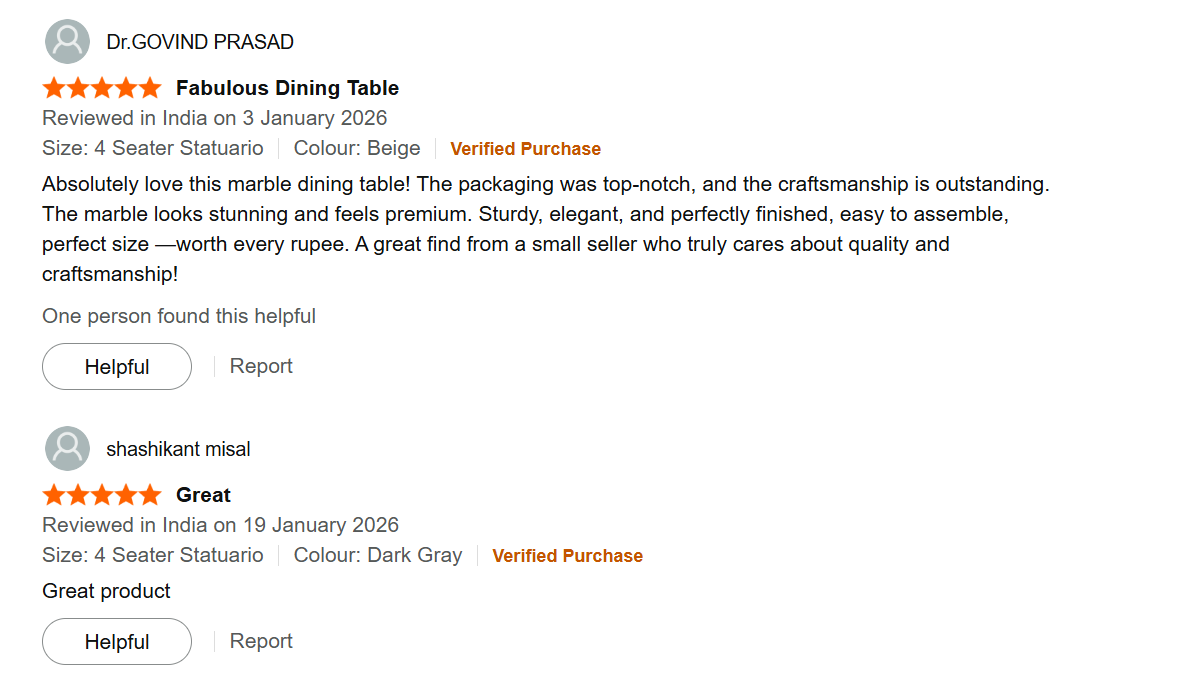
Task: Open the "Great" review title
Action: click(203, 495)
